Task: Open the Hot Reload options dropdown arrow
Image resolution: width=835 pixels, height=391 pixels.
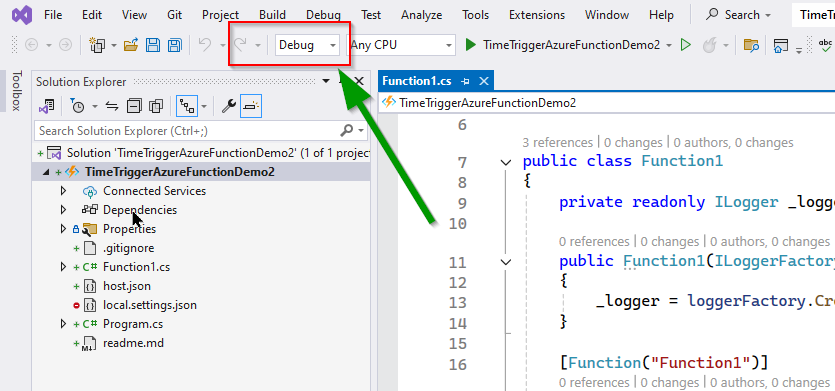Action: [726, 46]
